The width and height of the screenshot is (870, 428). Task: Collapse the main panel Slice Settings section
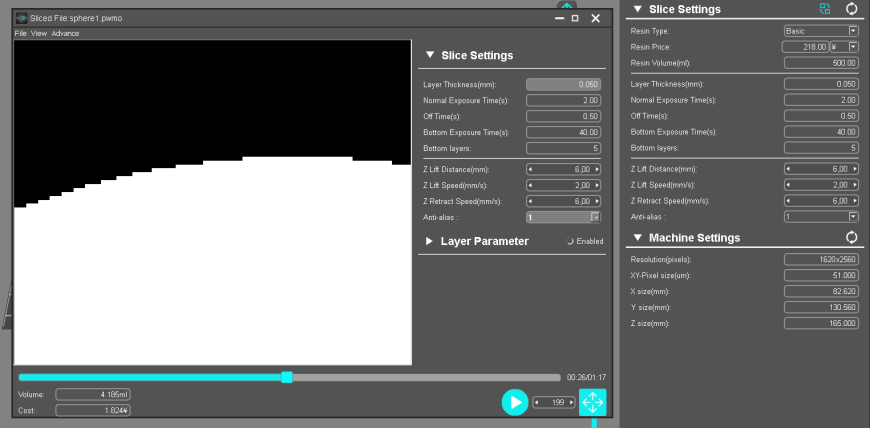coord(637,9)
